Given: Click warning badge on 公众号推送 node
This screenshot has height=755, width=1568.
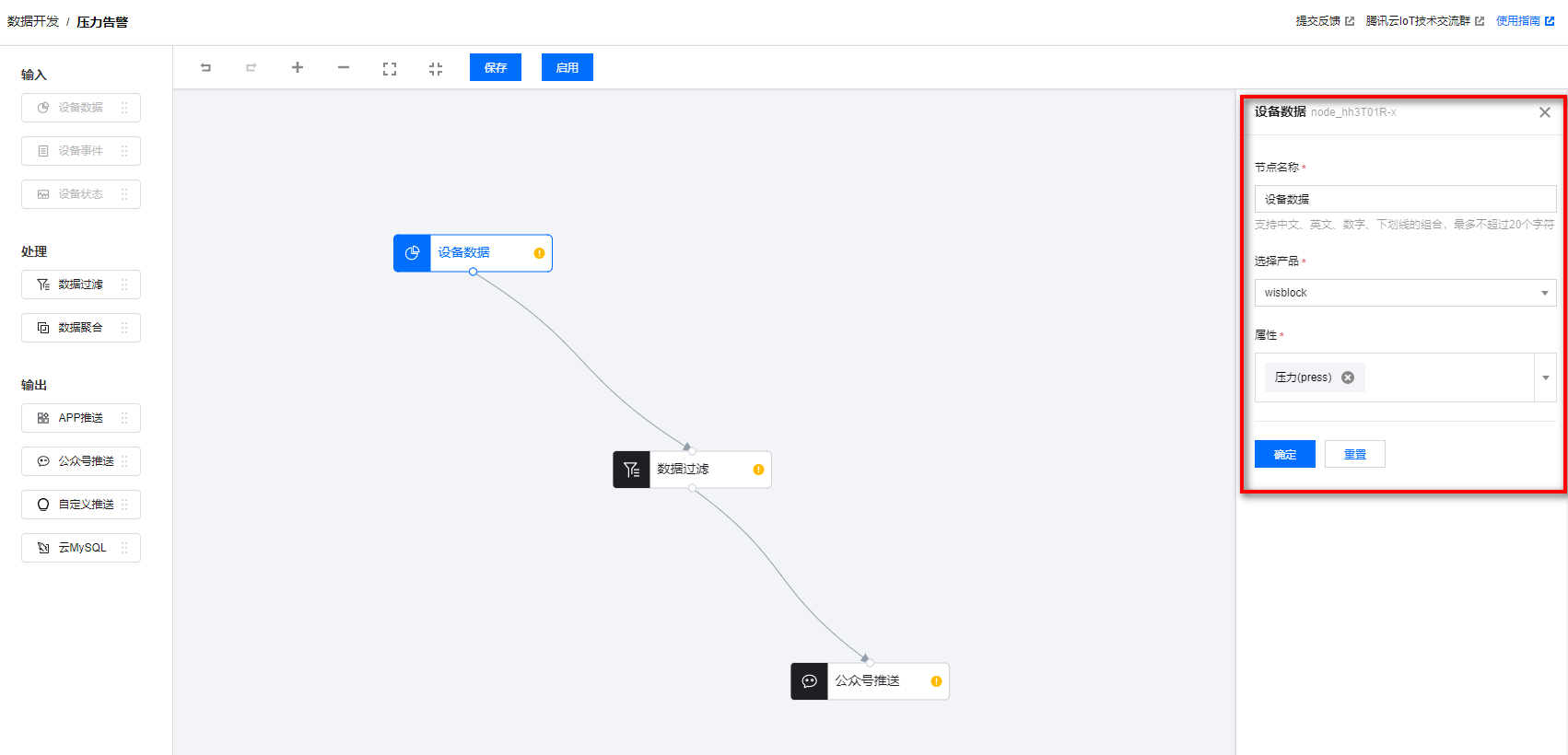Looking at the screenshot, I should point(937,681).
